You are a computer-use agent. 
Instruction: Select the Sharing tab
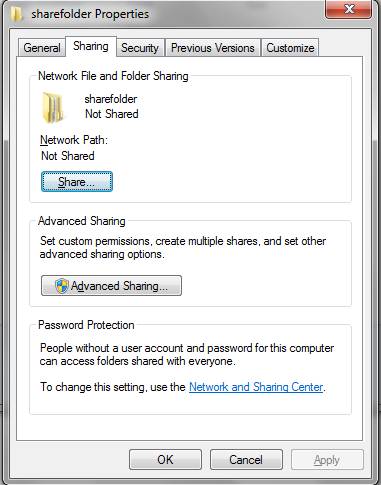pos(91,46)
